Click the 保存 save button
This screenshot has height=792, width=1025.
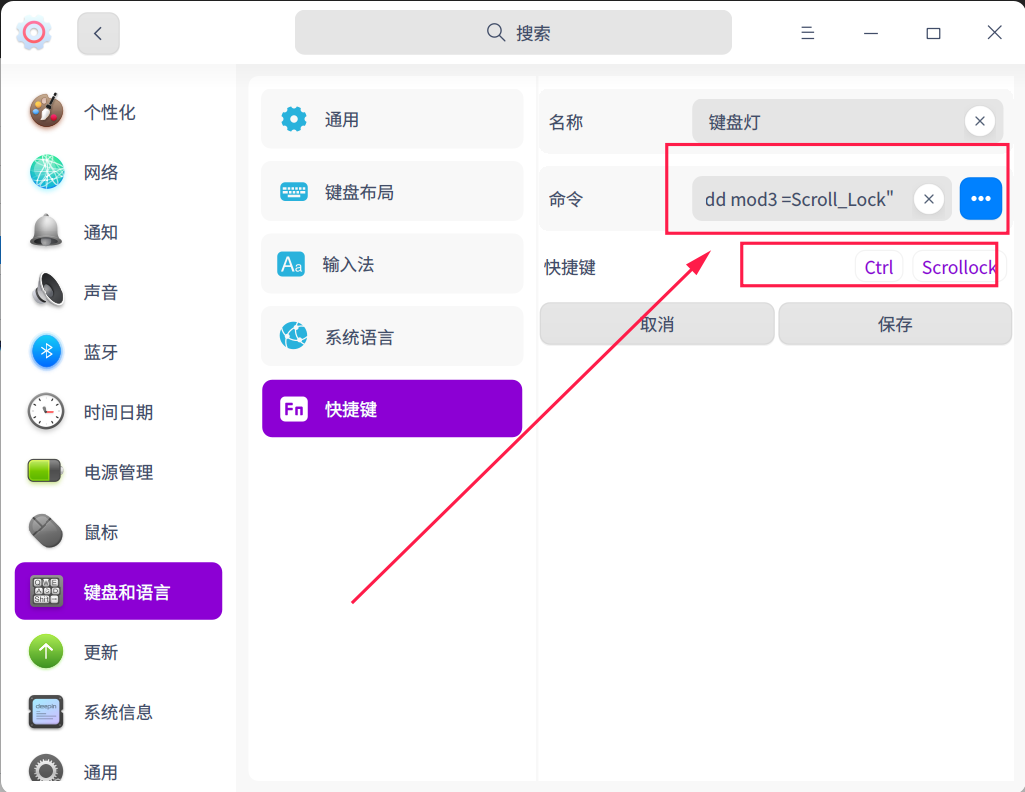pos(895,323)
